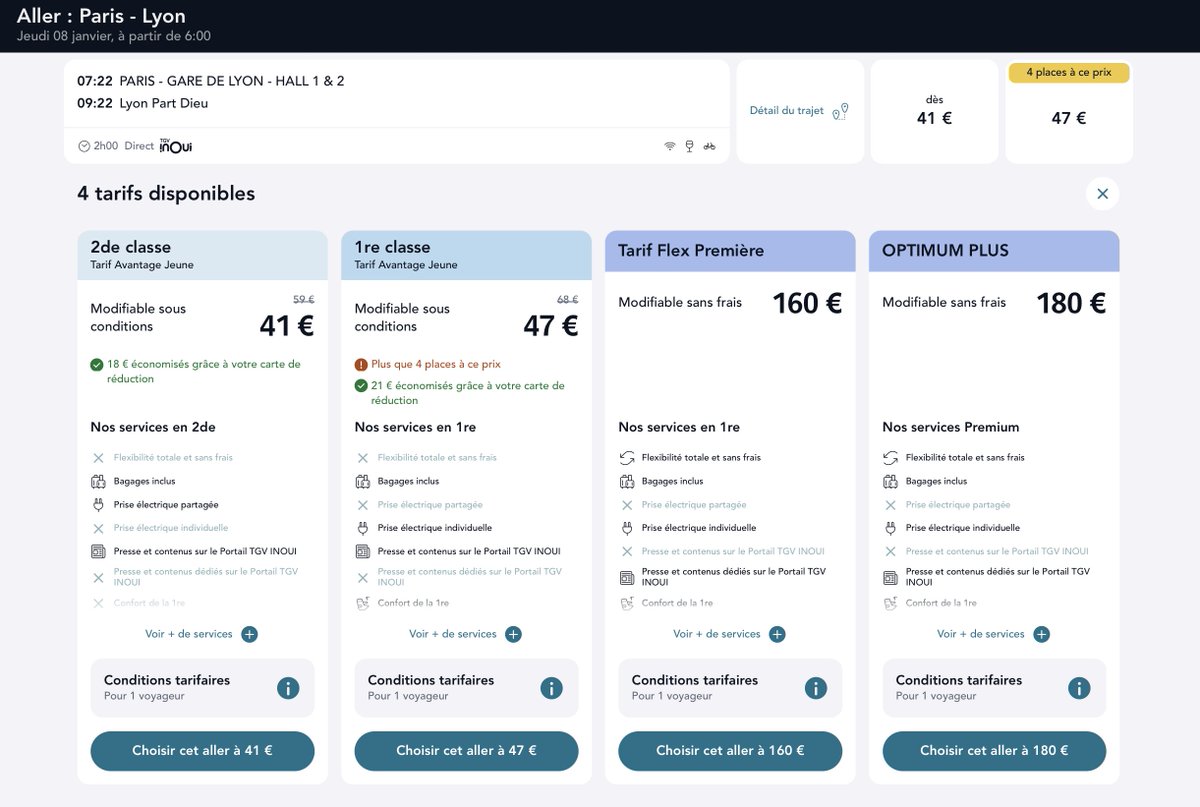Select the dès 41 € price card

[934, 111]
